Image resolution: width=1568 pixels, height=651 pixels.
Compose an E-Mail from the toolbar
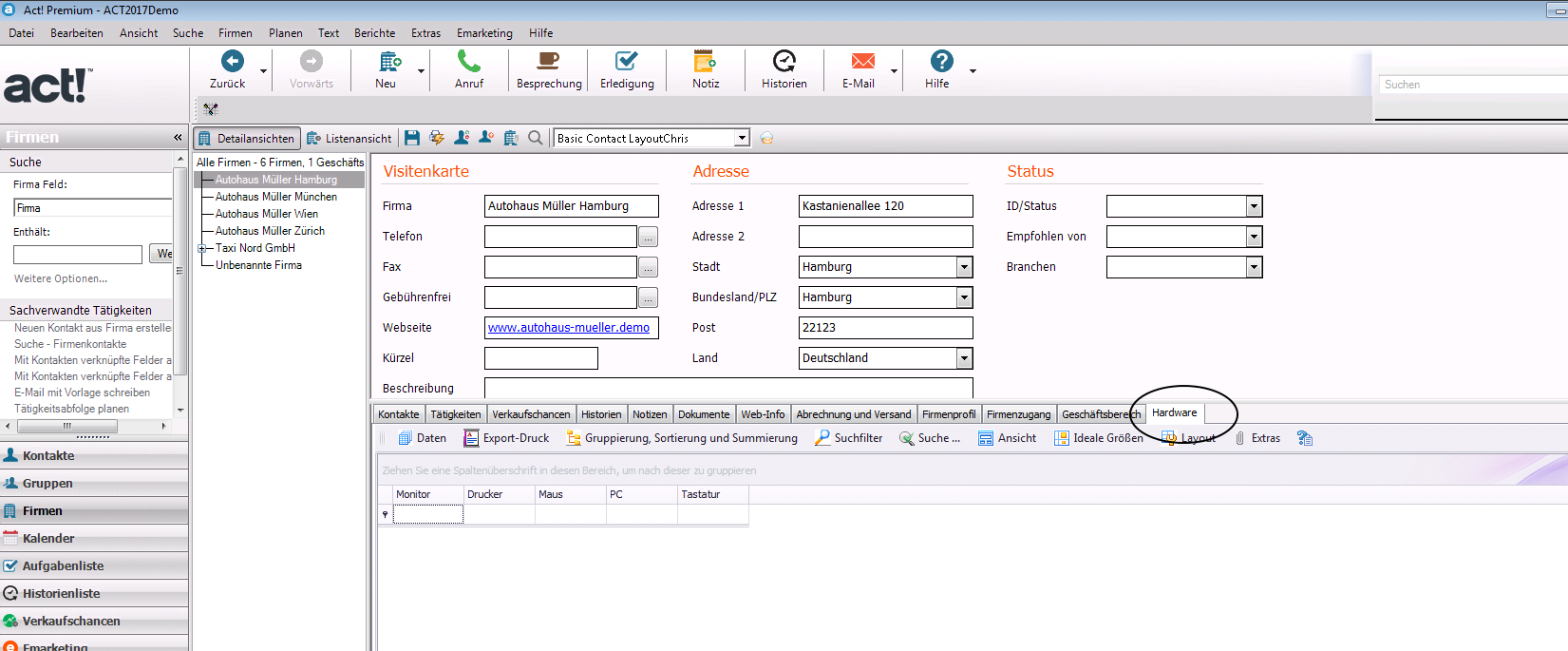coord(859,69)
